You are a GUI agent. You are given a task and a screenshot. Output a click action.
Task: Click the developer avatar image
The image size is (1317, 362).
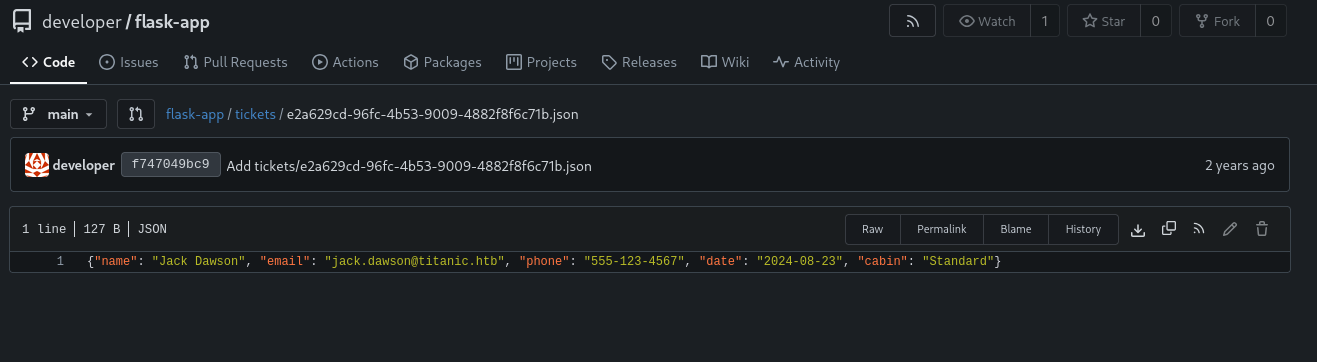37,165
